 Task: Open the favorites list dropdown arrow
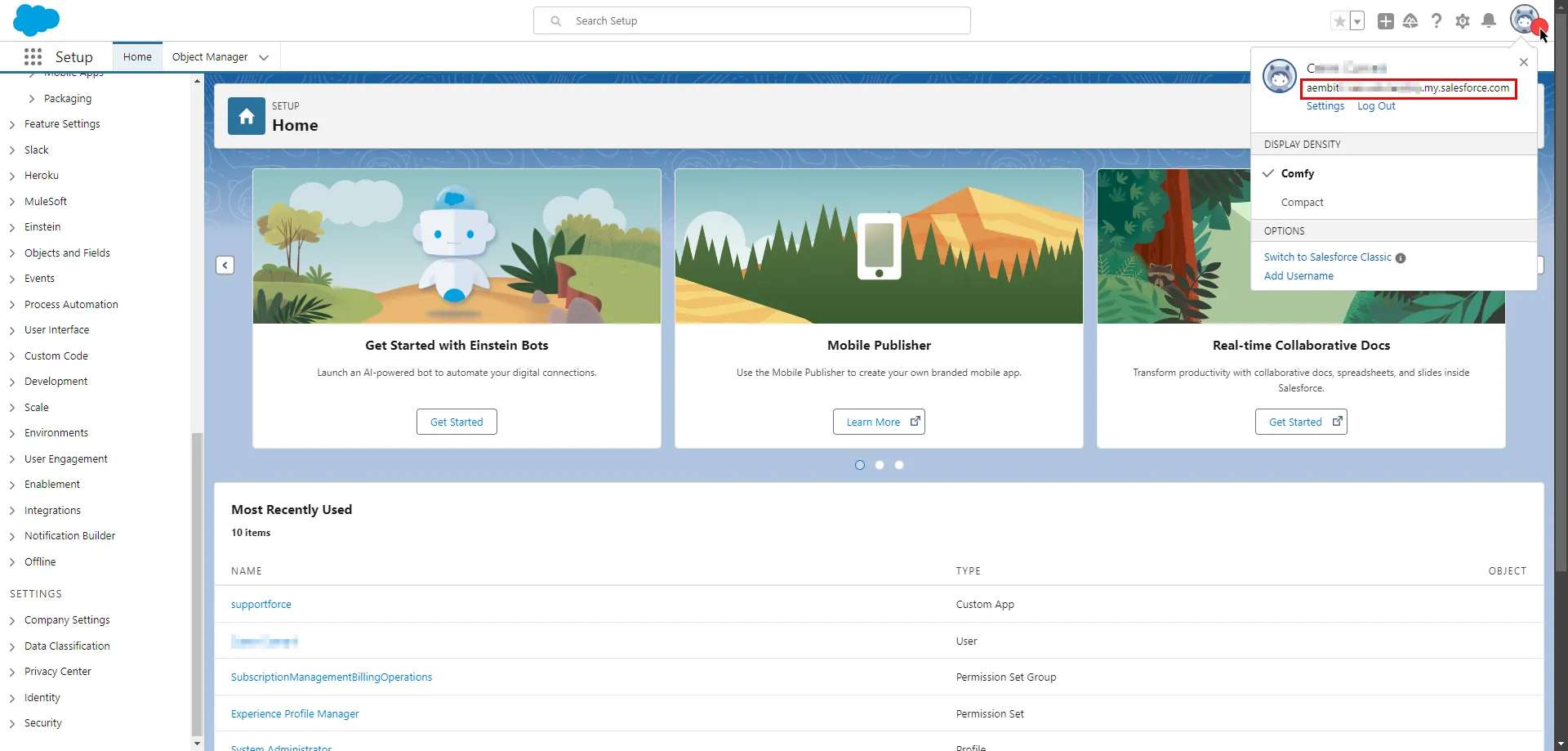(1356, 20)
